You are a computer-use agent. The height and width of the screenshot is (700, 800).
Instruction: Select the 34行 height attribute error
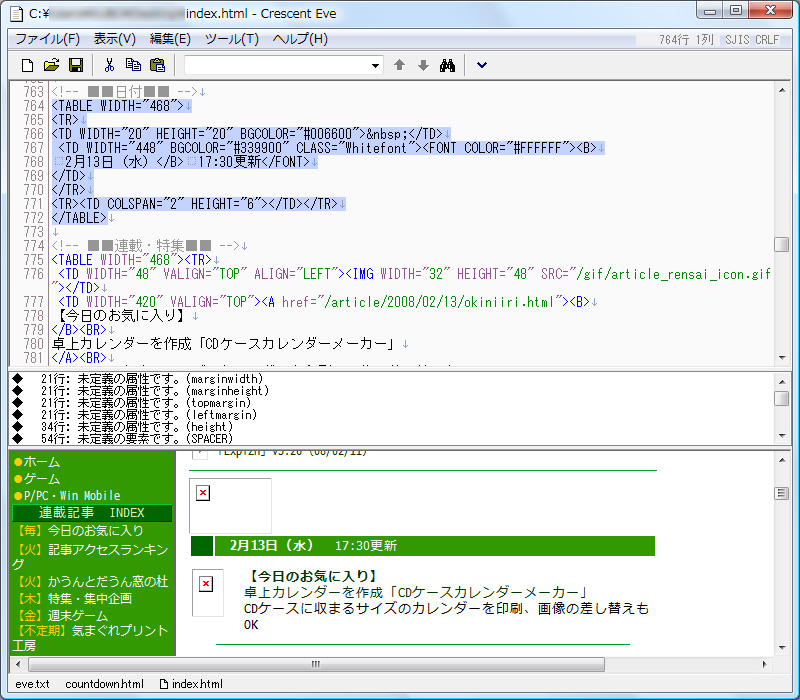click(x=137, y=427)
